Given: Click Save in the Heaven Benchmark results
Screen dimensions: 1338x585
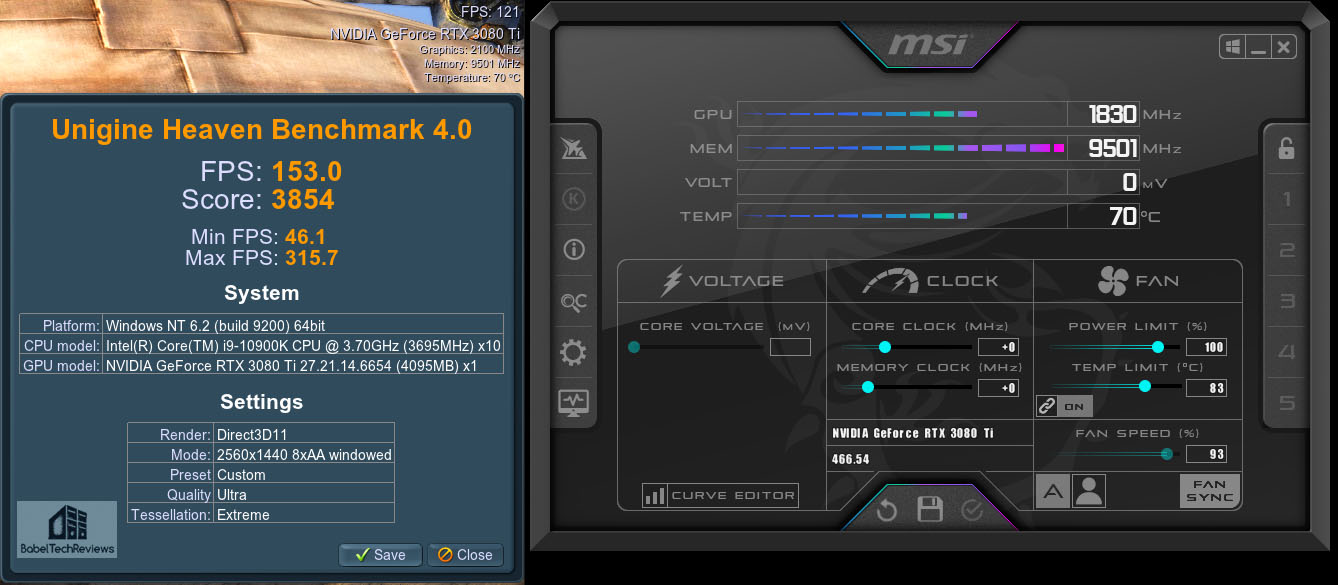Looking at the screenshot, I should click(380, 555).
